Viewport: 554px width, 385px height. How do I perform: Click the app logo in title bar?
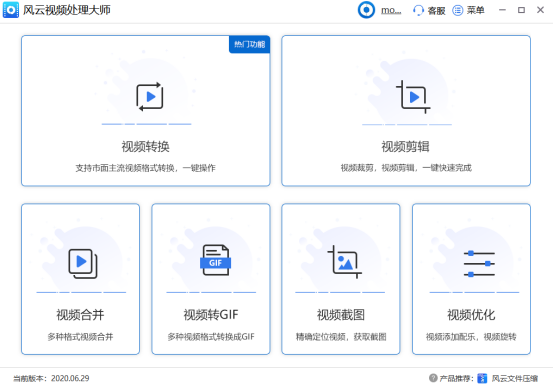point(11,10)
